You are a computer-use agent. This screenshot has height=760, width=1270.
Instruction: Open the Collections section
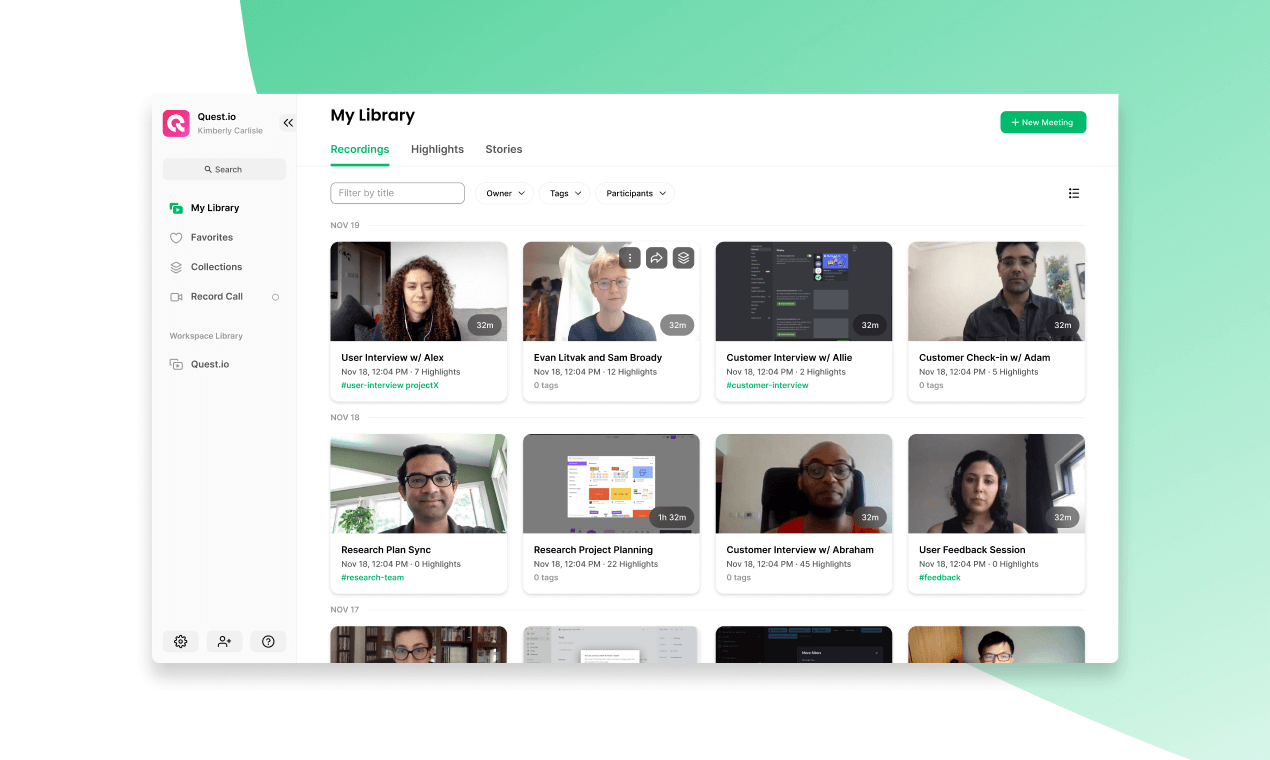click(215, 267)
